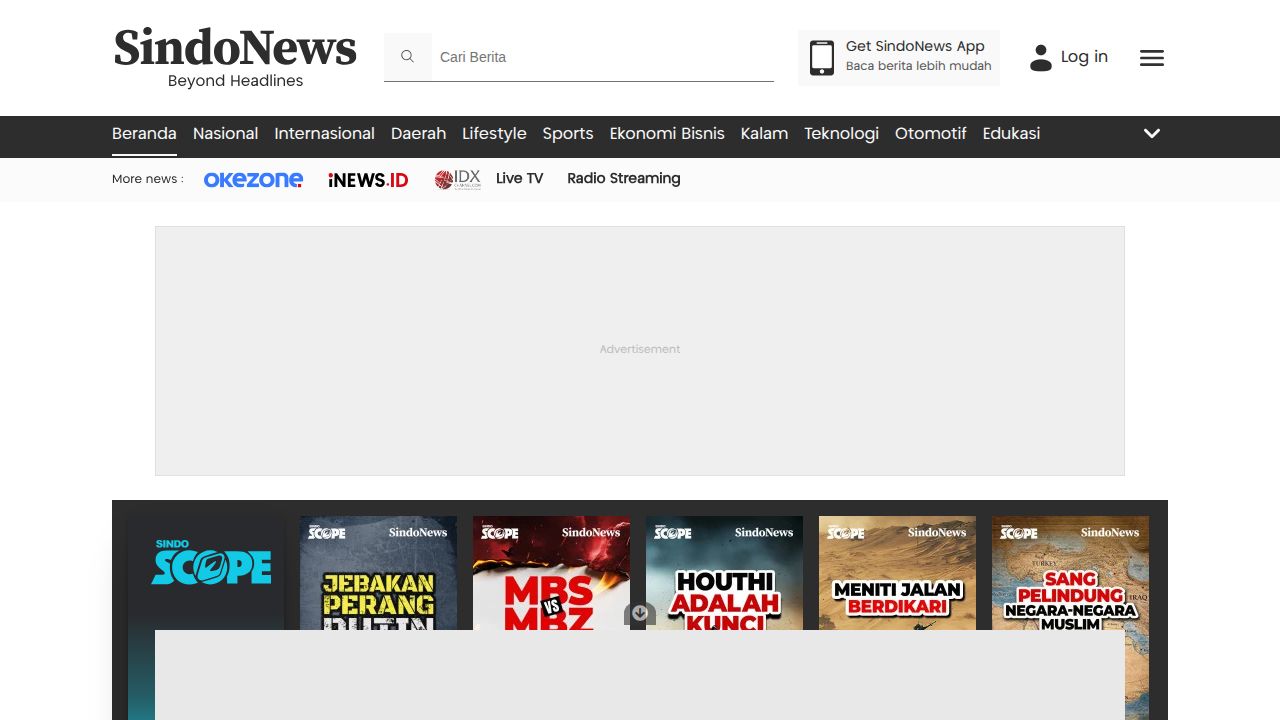Go to the Beranda tab
This screenshot has height=720, width=1280.
[144, 134]
